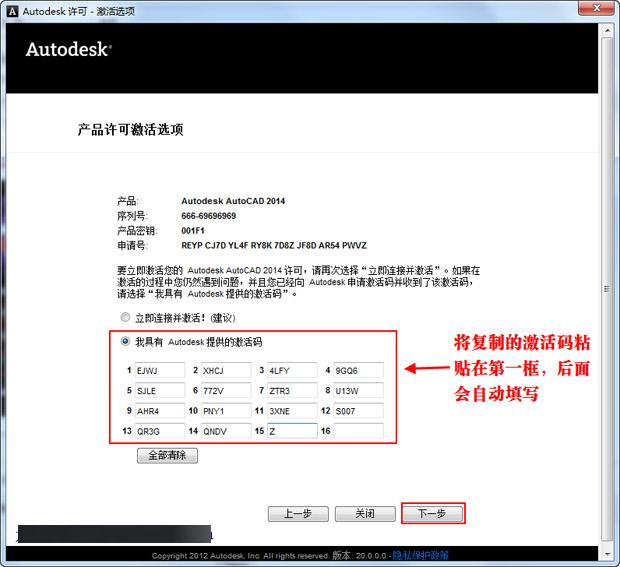Click activation code field 10 containing PNY1
Screen dimensions: 620x567
tap(226, 411)
